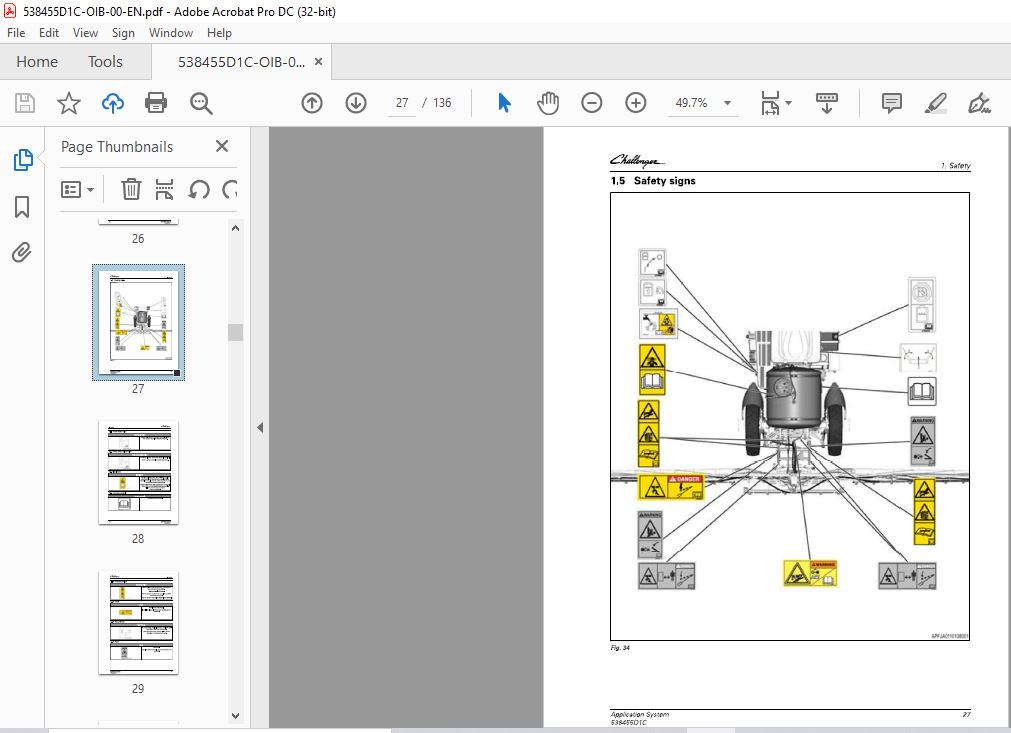The image size is (1011, 733).
Task: Click the cloud upload icon
Action: pos(113,103)
